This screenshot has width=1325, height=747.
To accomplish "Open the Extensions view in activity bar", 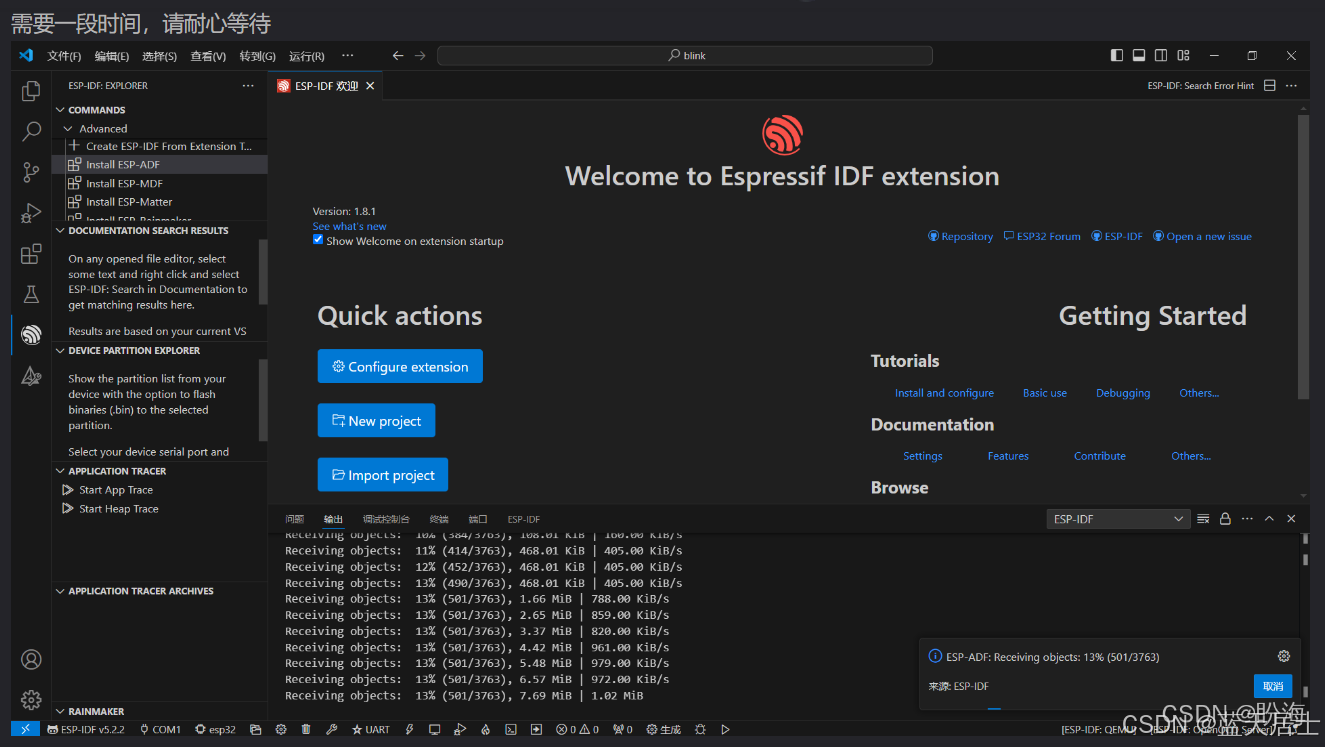I will 31,254.
